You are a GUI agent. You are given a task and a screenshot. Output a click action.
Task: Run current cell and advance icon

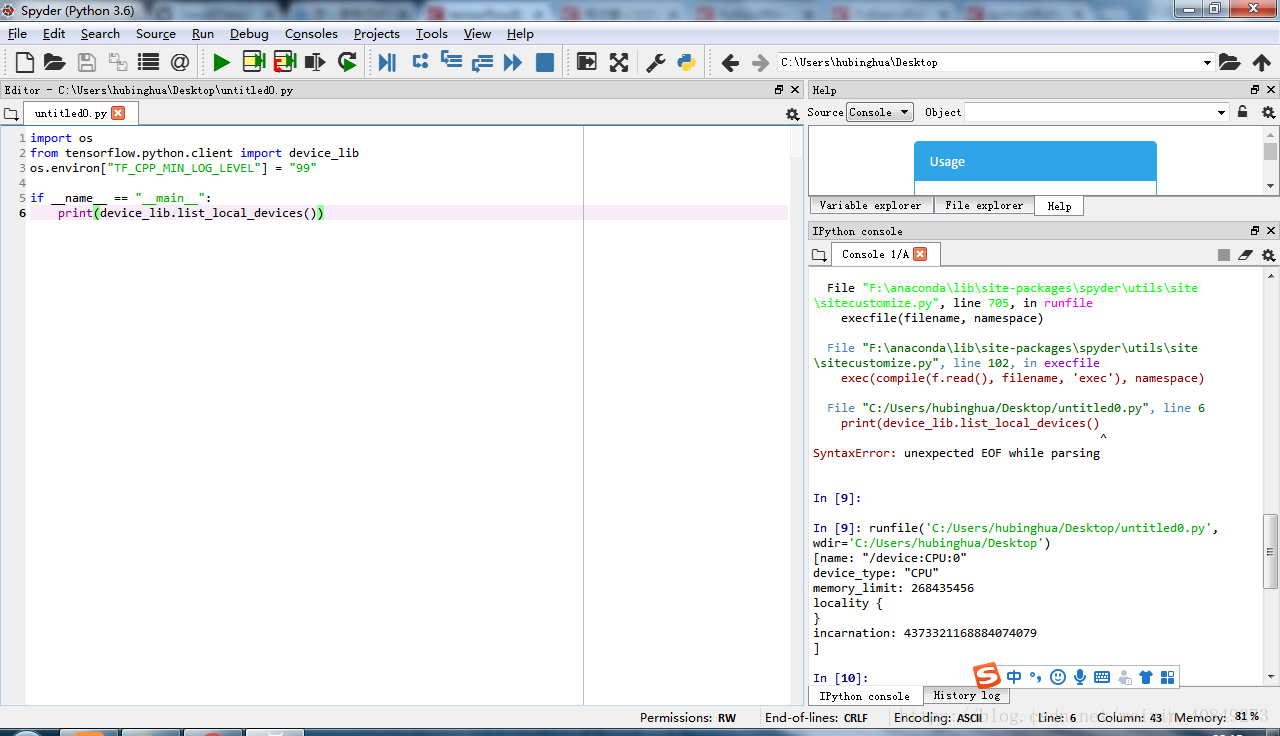coord(284,63)
